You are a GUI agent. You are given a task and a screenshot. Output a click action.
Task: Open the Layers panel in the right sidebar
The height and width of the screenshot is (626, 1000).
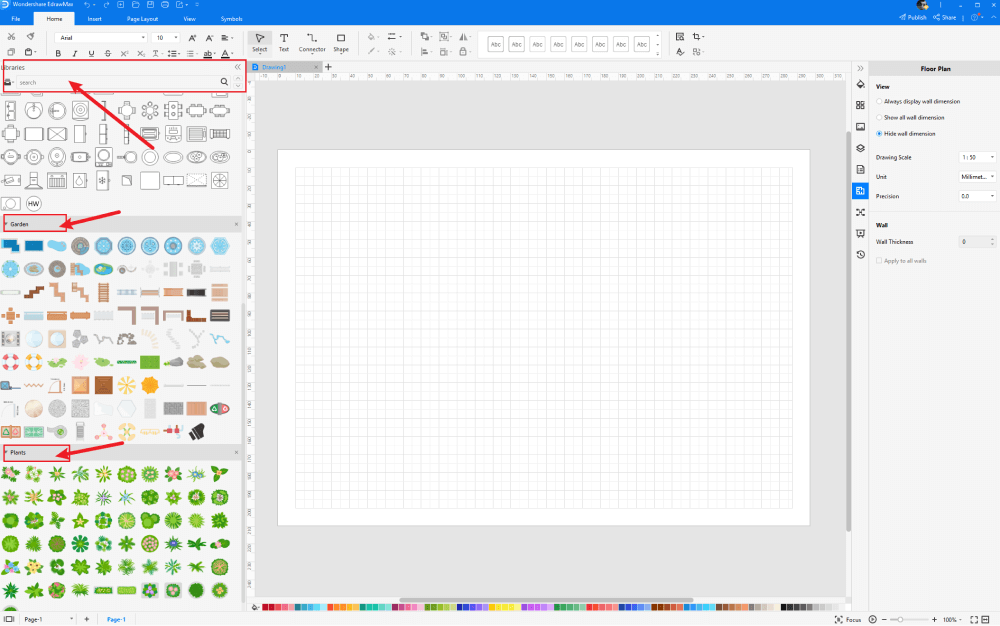point(860,147)
